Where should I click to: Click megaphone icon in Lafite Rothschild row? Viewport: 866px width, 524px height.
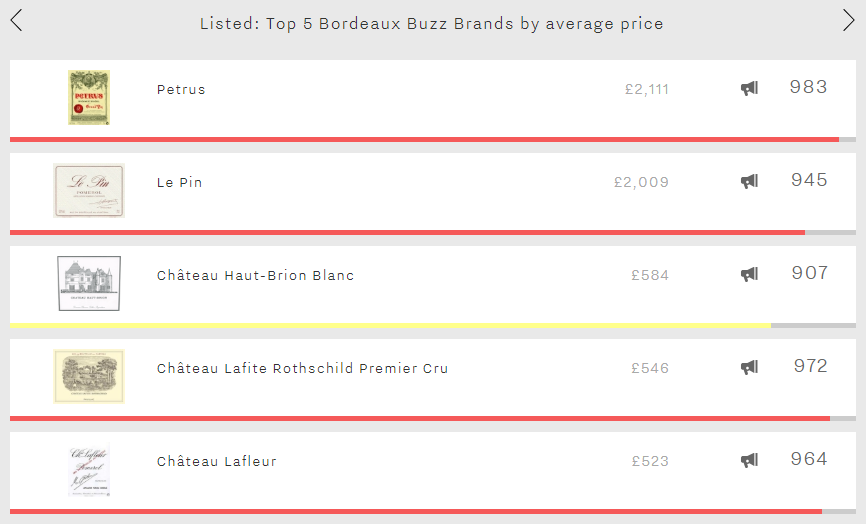[749, 367]
